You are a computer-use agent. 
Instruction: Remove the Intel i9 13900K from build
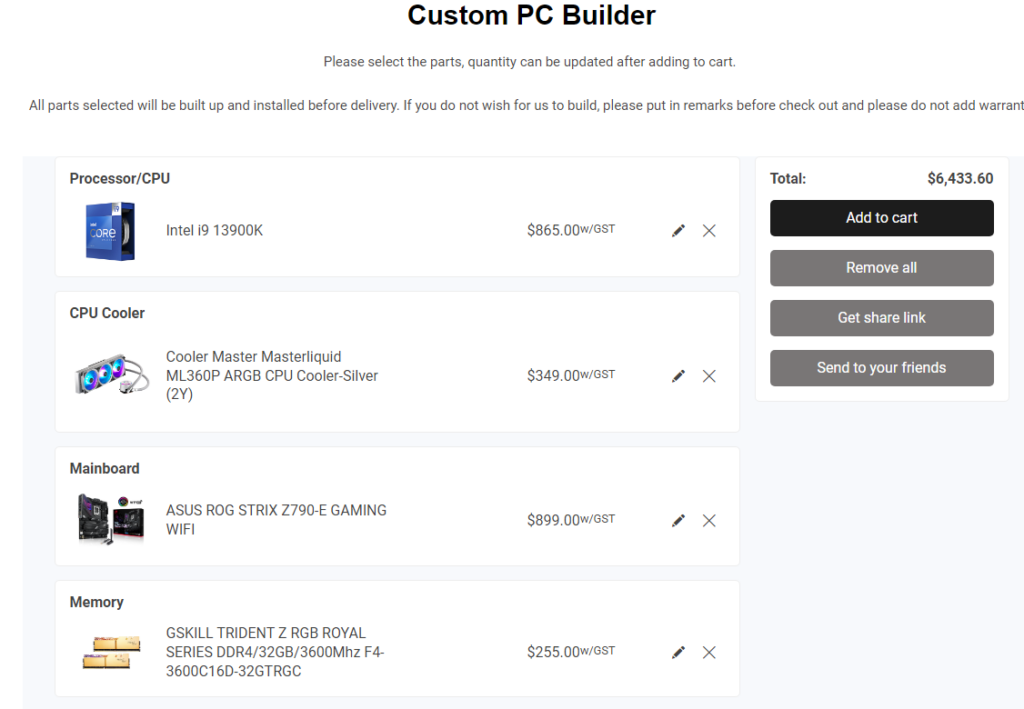(709, 230)
